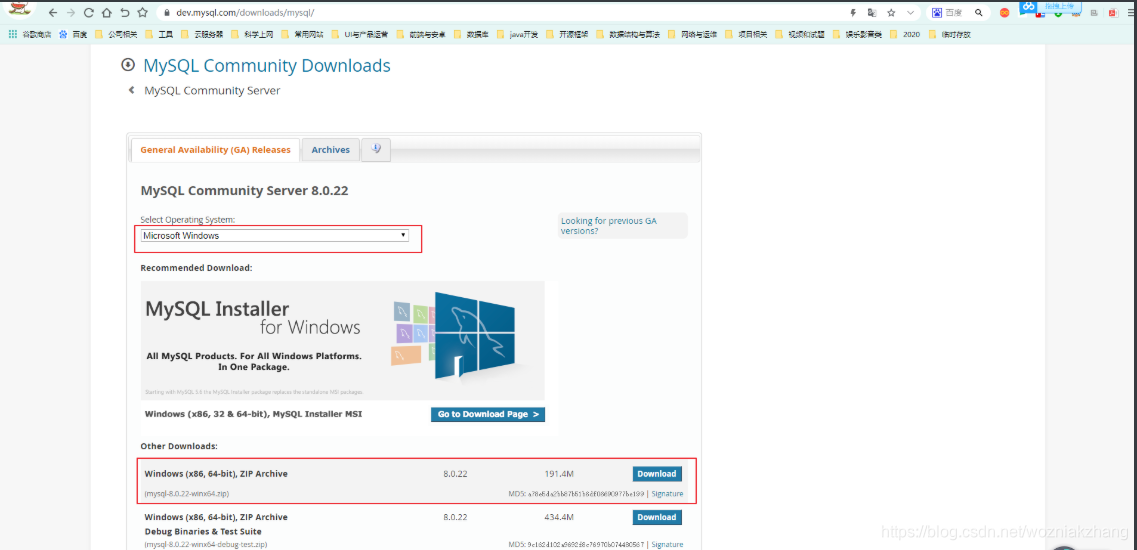This screenshot has width=1137, height=550.
Task: Click the browser forward arrow
Action: pyautogui.click(x=70, y=12)
